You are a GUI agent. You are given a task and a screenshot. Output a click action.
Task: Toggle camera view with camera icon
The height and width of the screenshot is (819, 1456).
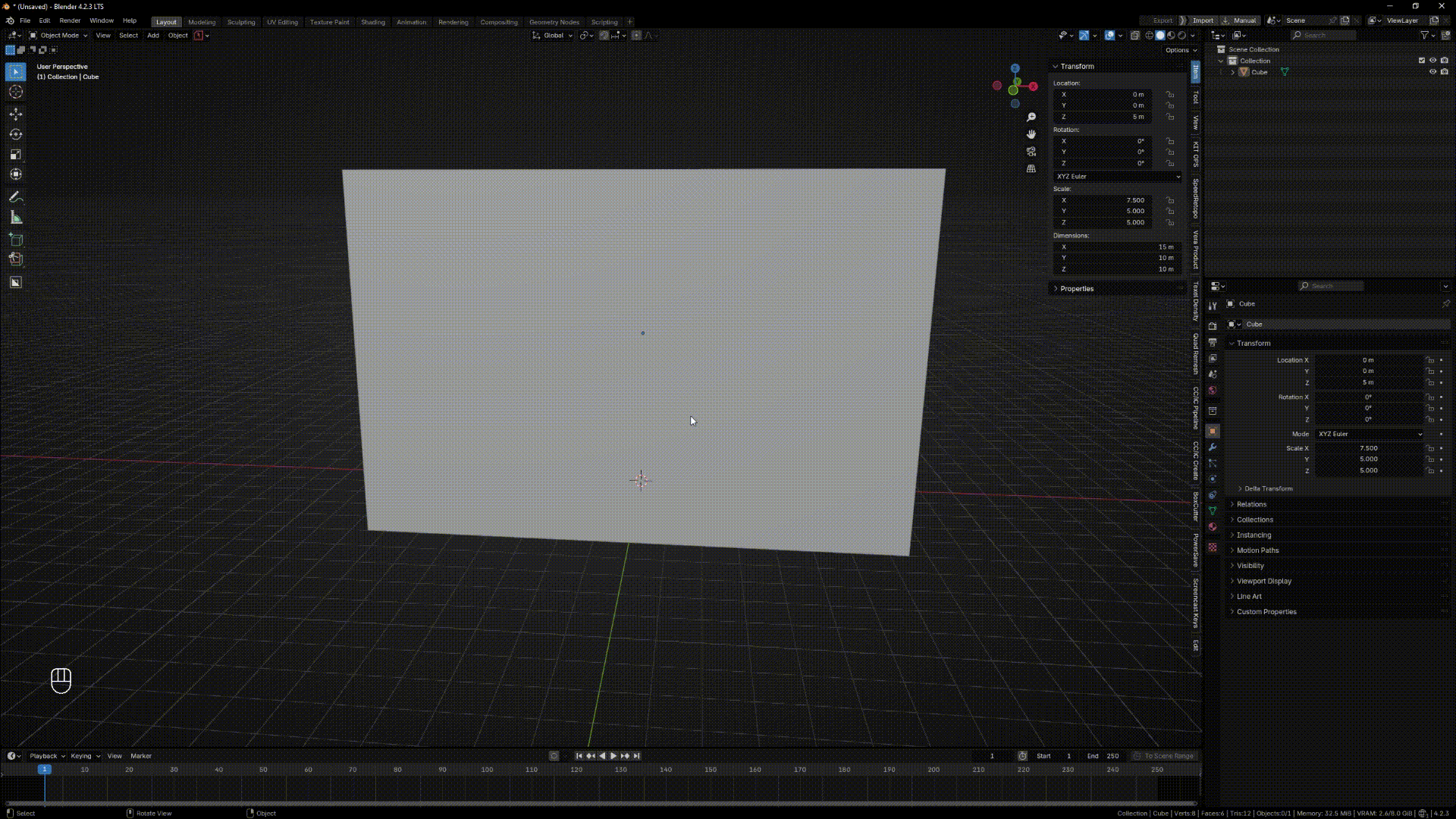click(x=1031, y=152)
